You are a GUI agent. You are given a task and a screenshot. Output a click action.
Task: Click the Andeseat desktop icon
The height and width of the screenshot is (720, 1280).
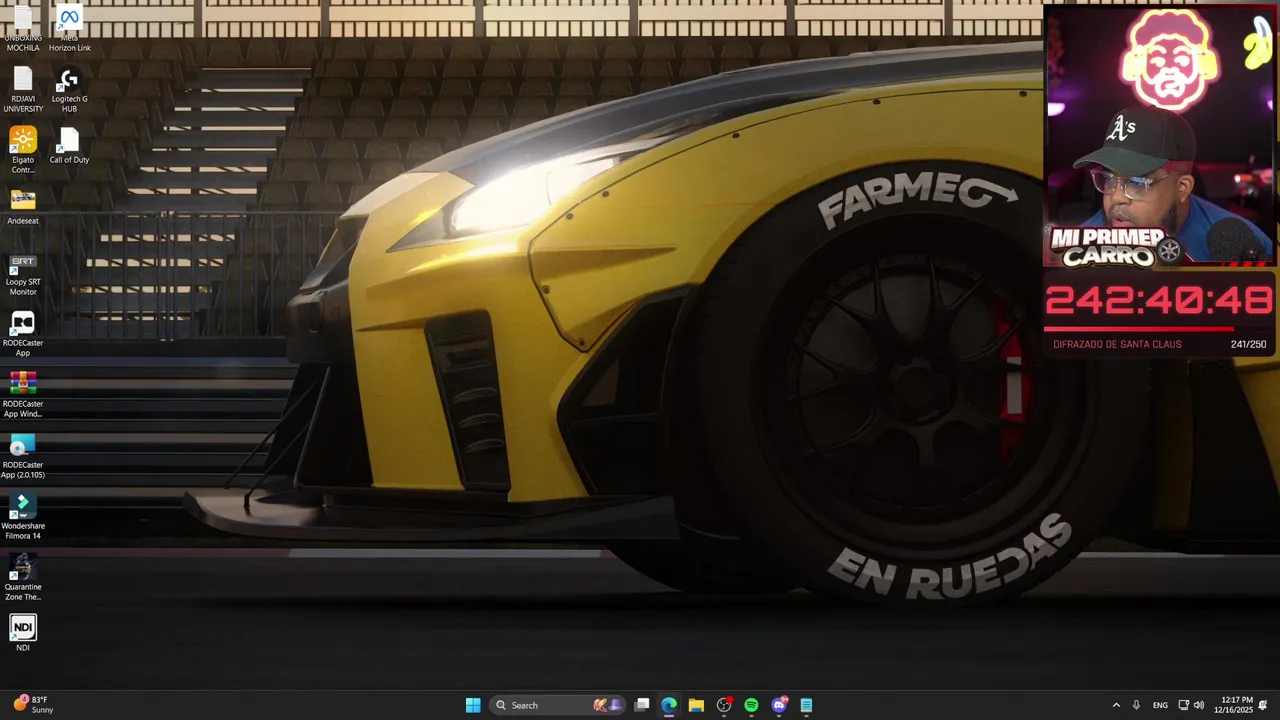pyautogui.click(x=23, y=206)
